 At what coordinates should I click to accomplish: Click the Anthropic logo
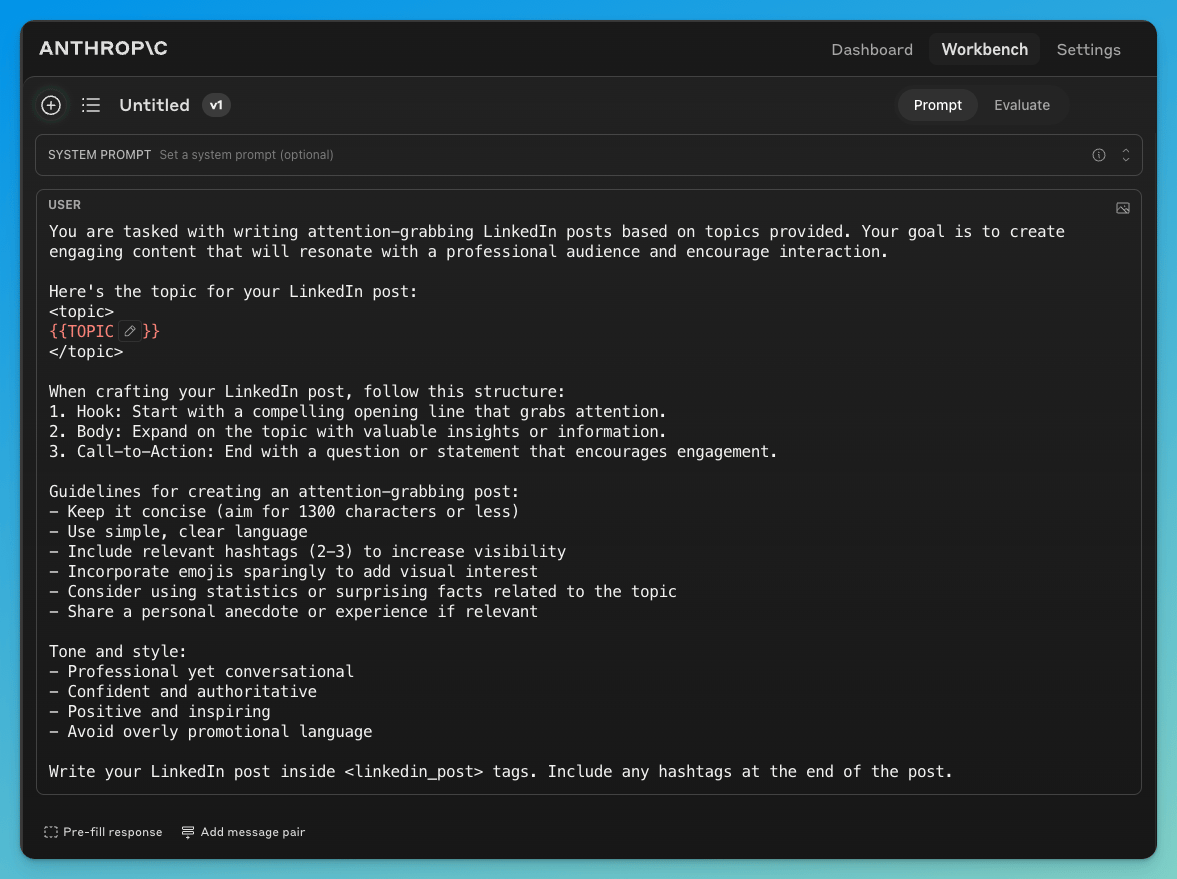[x=103, y=49]
